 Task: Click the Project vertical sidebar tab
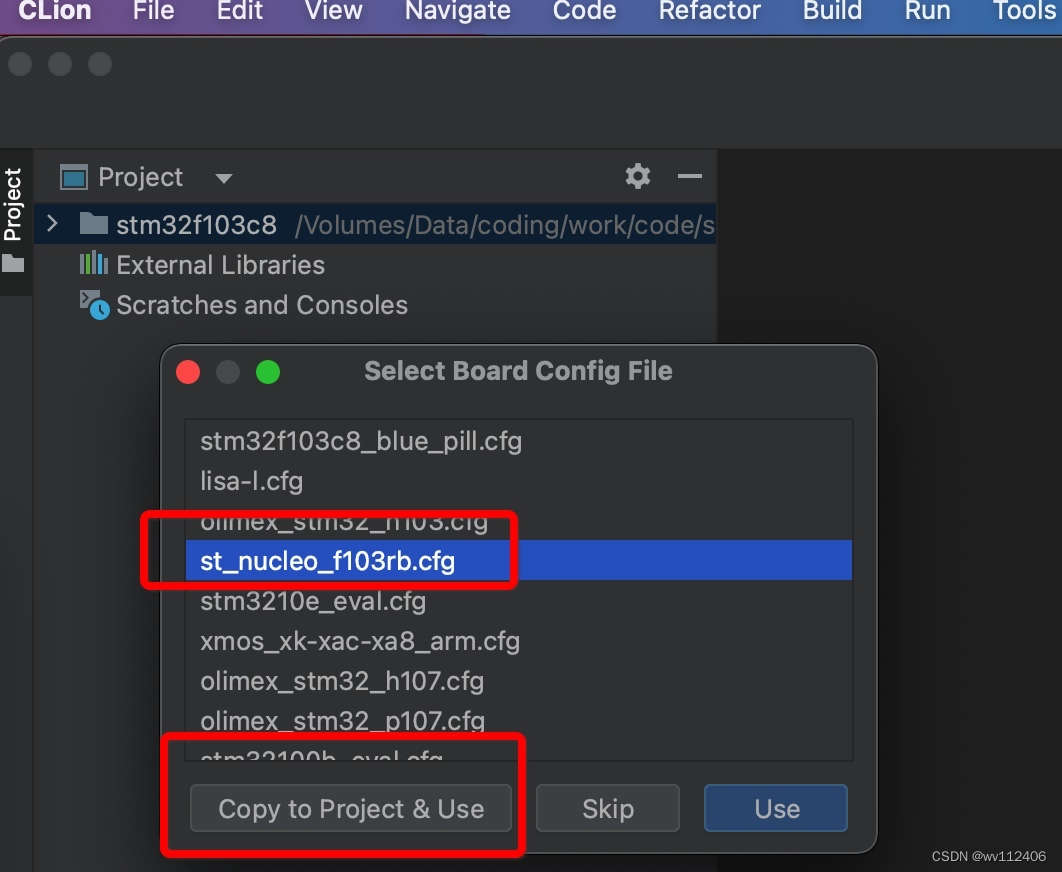point(13,205)
